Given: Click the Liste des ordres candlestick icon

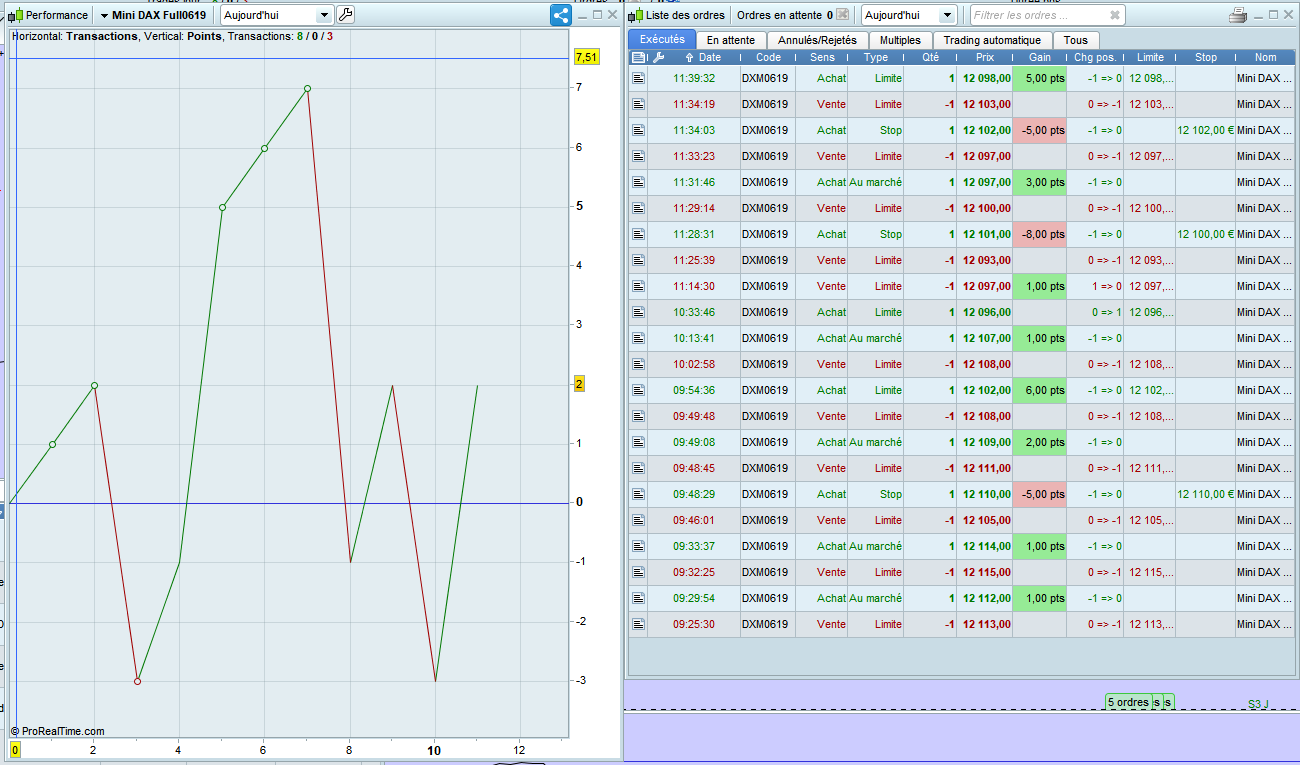Looking at the screenshot, I should pos(635,15).
